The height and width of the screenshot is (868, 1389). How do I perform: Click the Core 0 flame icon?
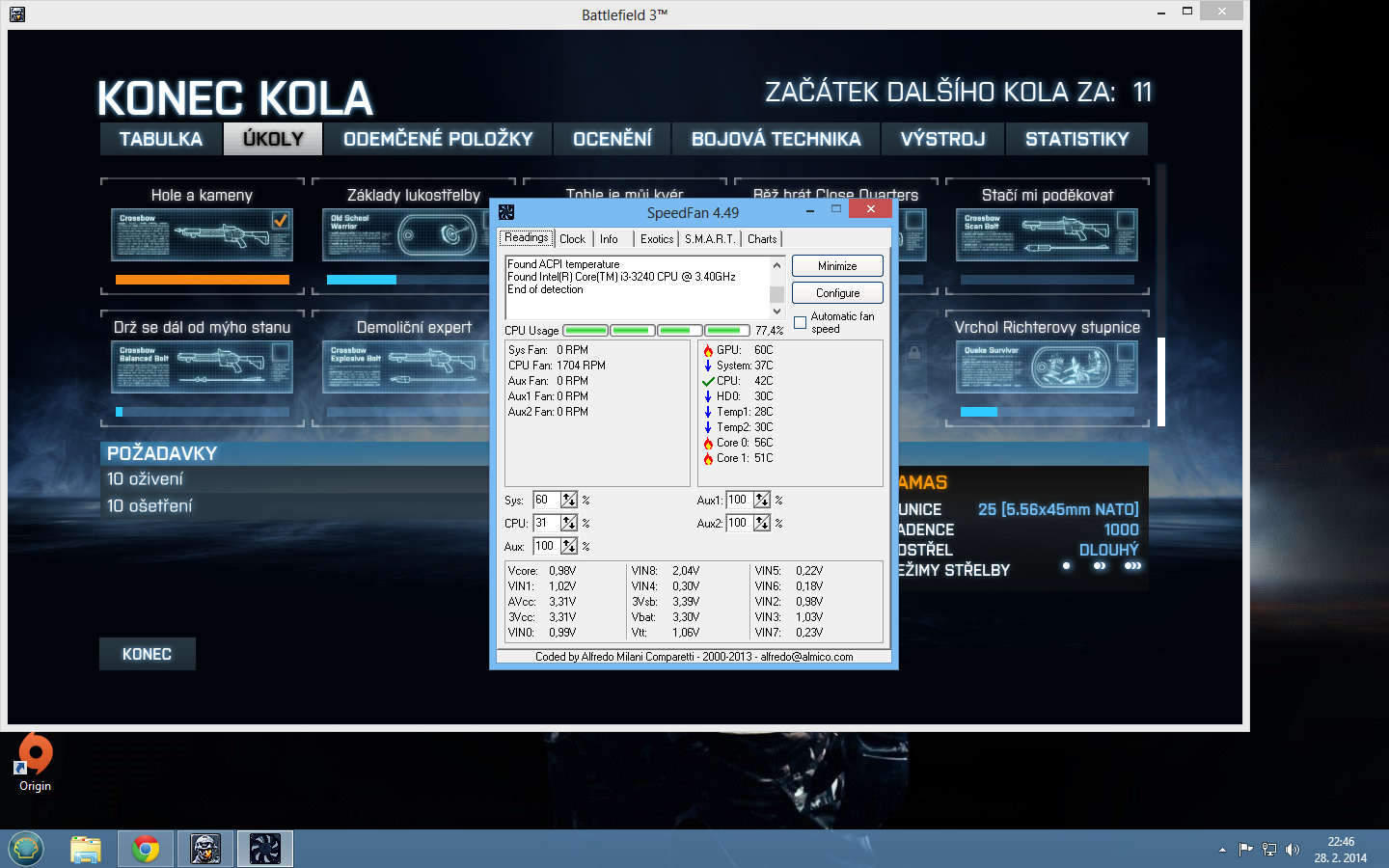pyautogui.click(x=708, y=443)
